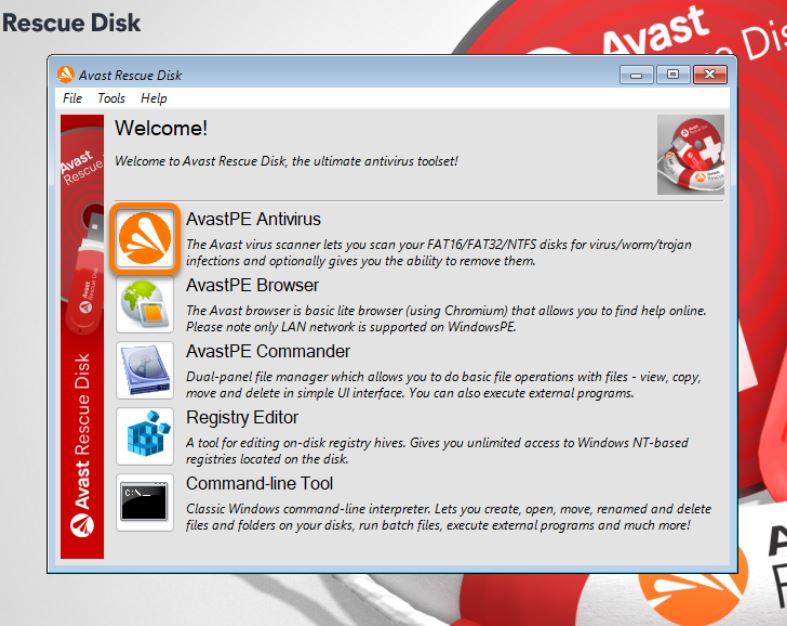Maximize the Avast Rescue Disk window

click(673, 74)
